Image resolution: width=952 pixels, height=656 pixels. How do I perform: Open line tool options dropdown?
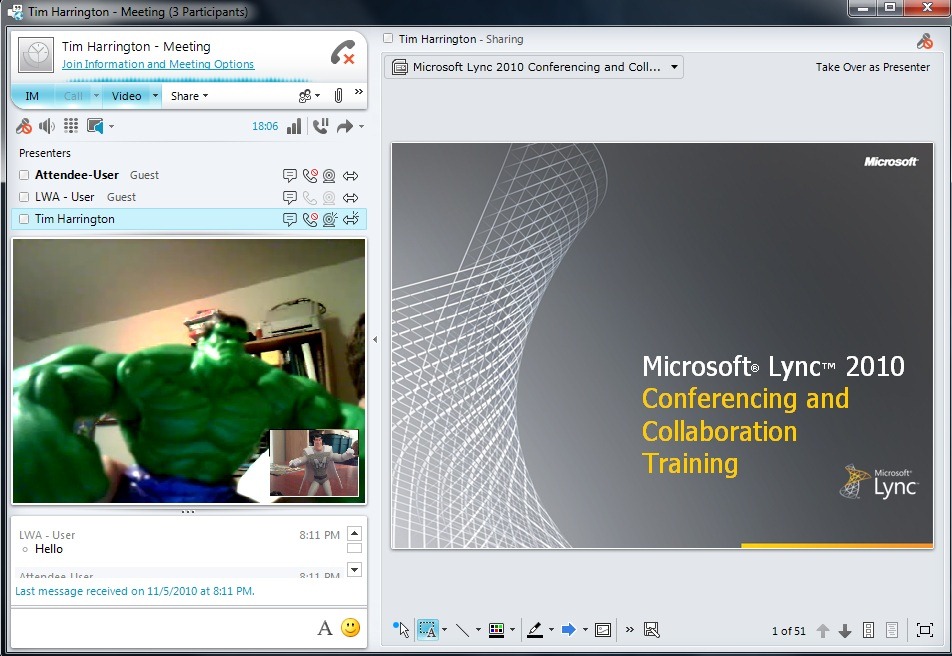478,629
